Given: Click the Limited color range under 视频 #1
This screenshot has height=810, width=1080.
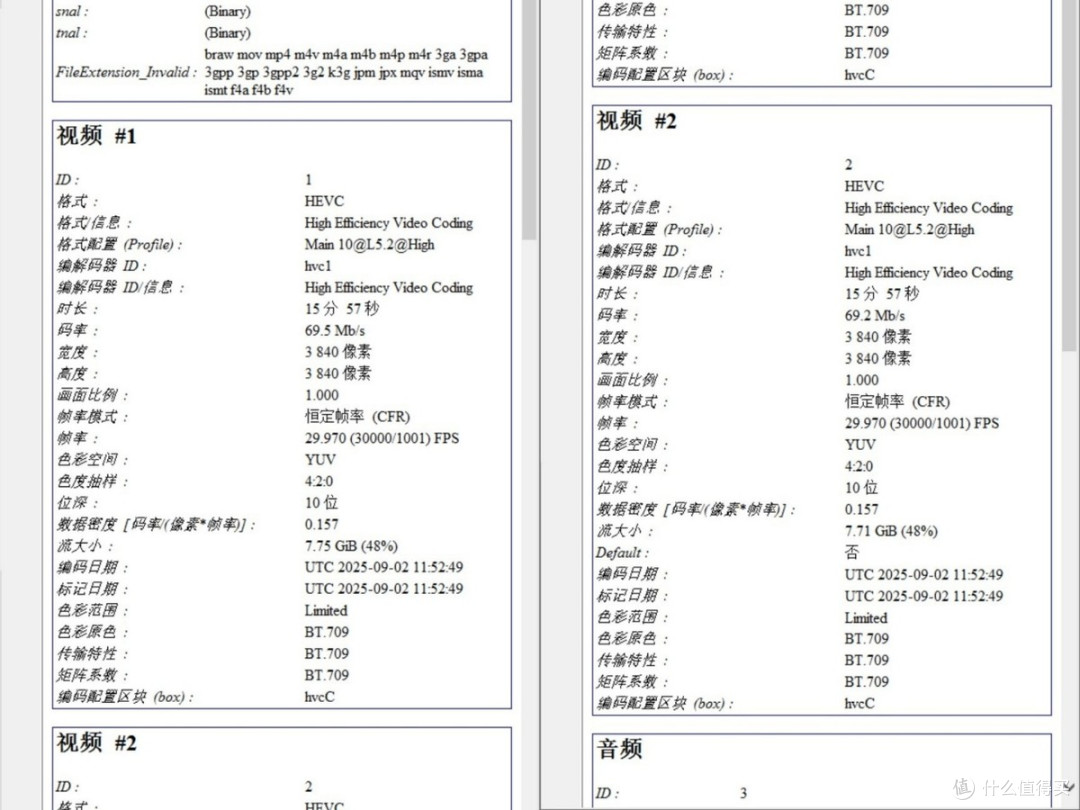Looking at the screenshot, I should pyautogui.click(x=326, y=610).
